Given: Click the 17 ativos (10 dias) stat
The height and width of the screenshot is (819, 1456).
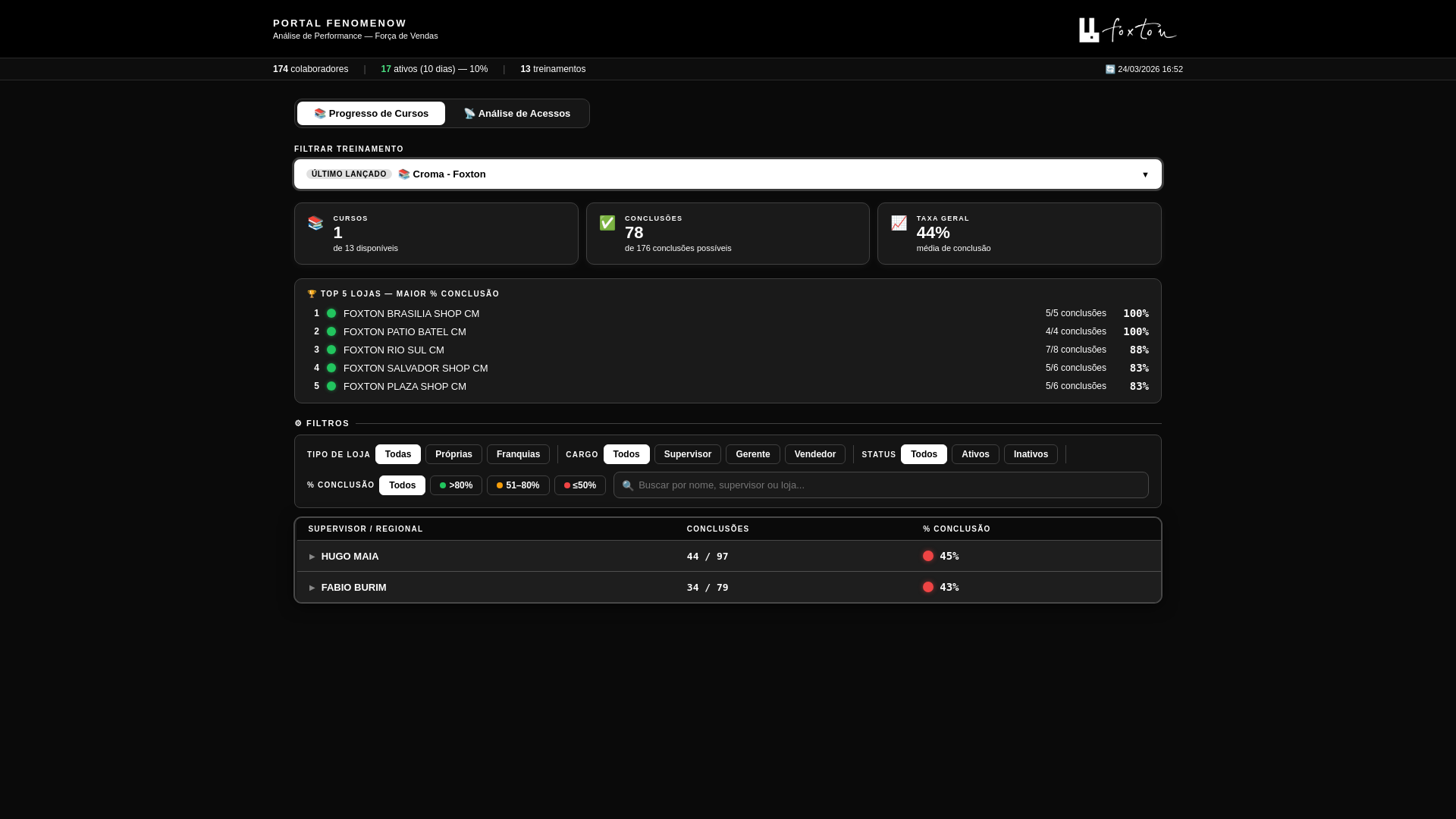Looking at the screenshot, I should click(435, 69).
